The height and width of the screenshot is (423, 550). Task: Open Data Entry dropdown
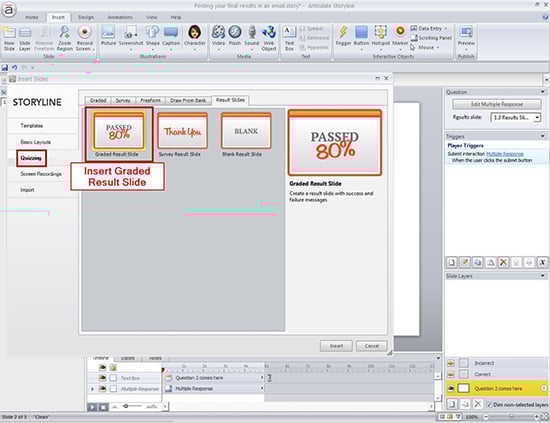446,28
